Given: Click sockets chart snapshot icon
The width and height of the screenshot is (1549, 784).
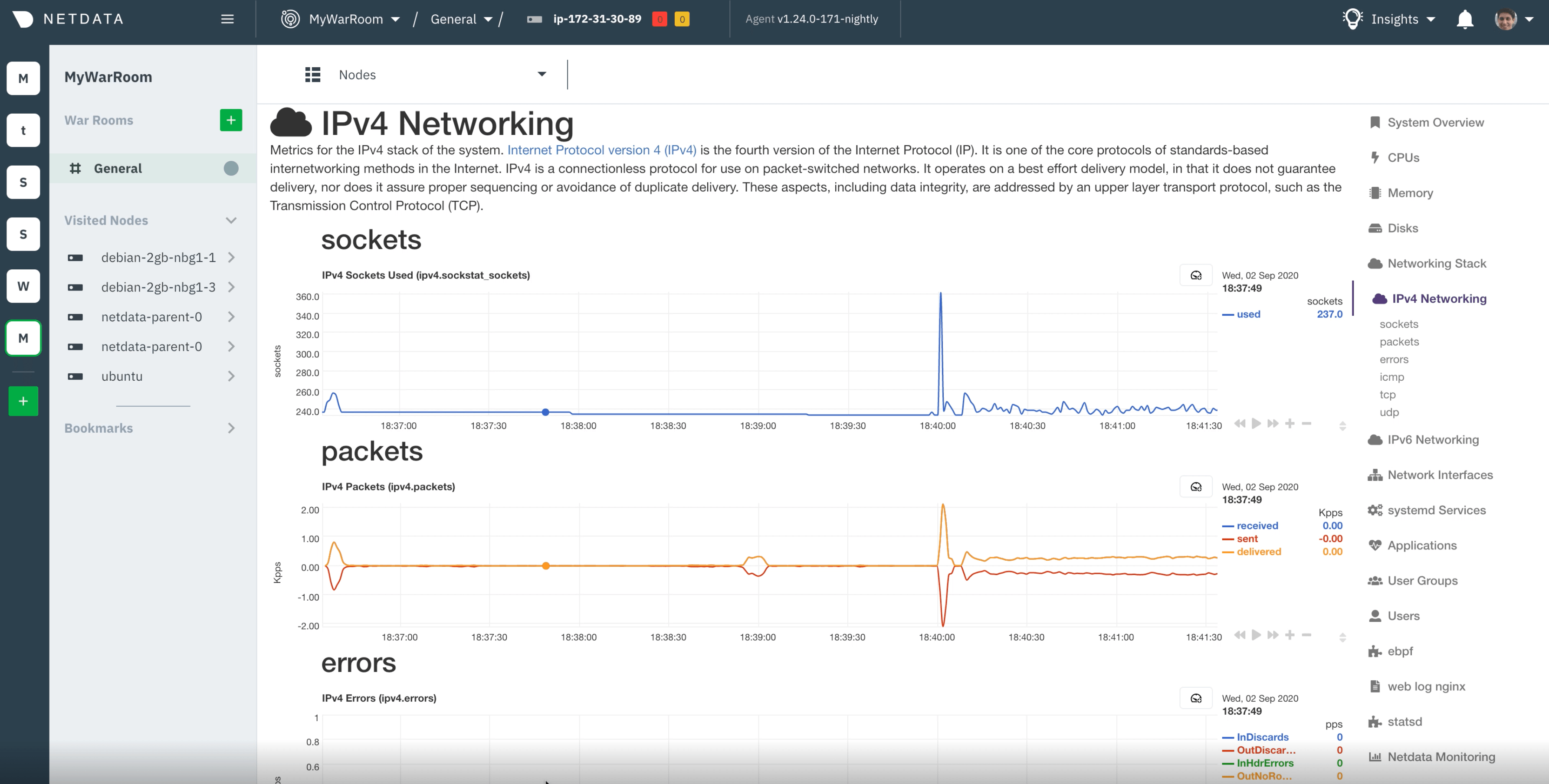Looking at the screenshot, I should (x=1195, y=276).
